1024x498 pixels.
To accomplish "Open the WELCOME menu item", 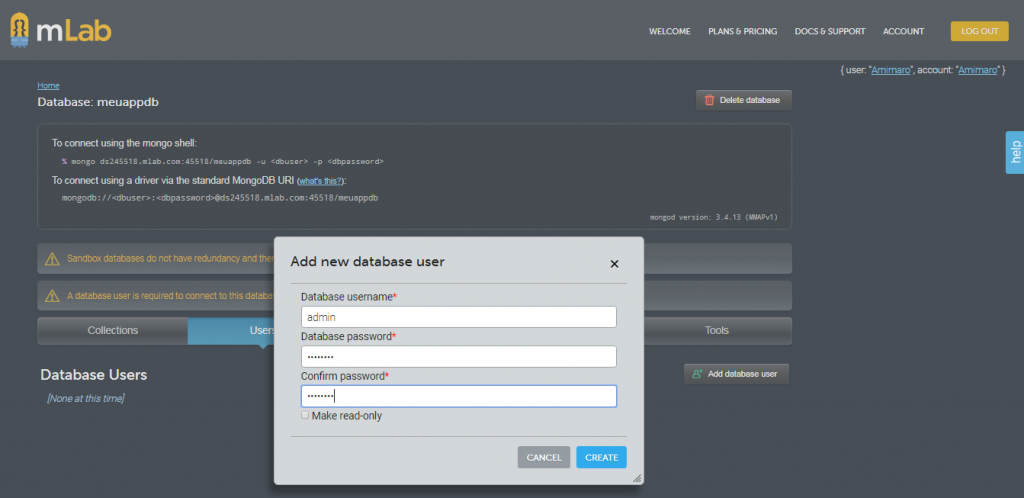I will [x=669, y=32].
